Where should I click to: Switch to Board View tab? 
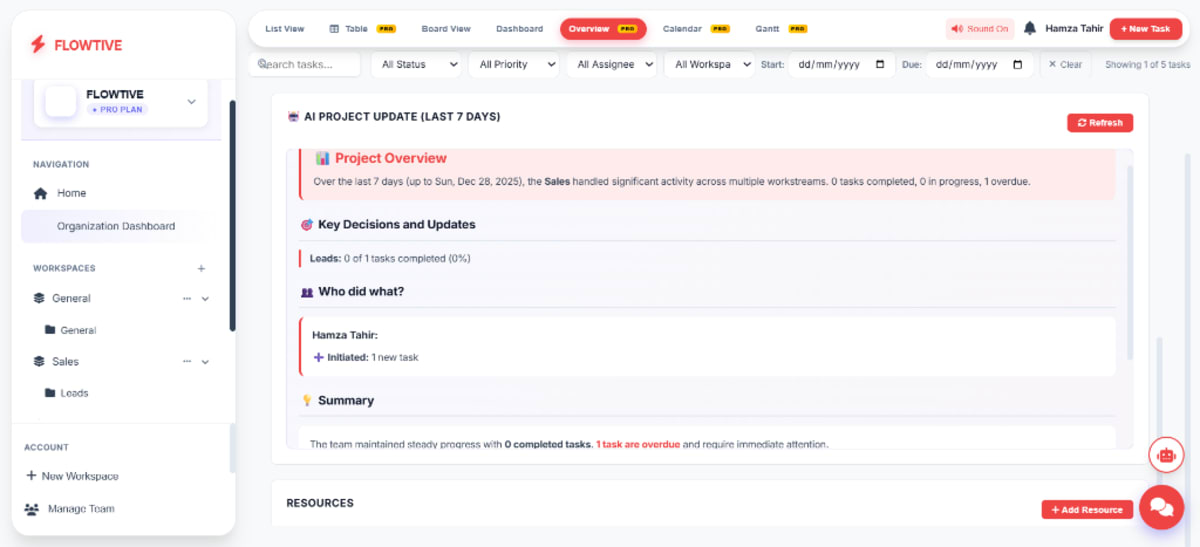446,29
